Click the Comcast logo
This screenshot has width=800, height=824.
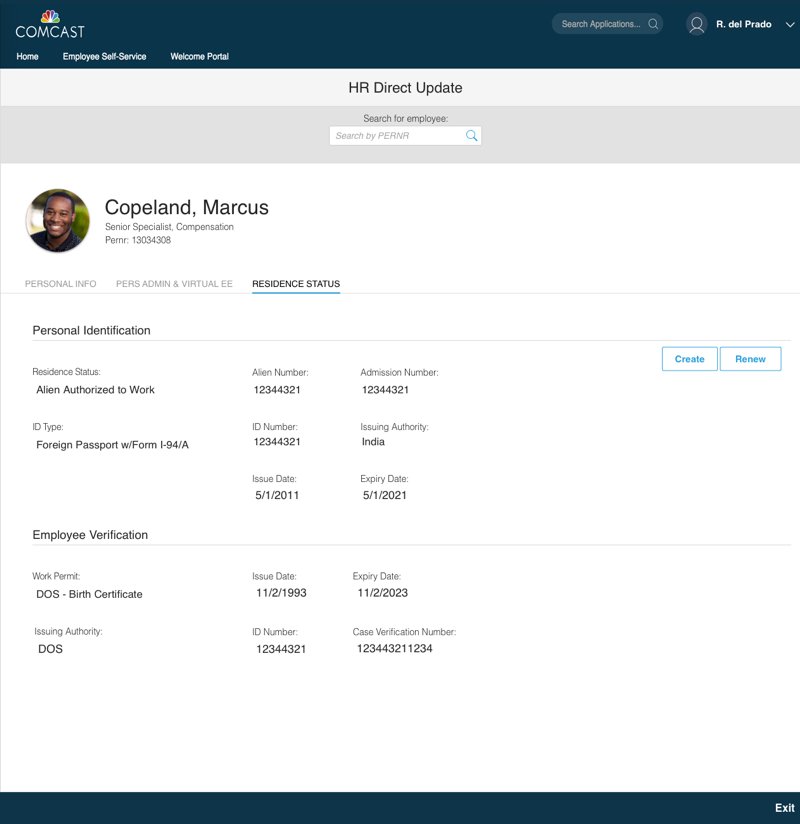pyautogui.click(x=50, y=24)
